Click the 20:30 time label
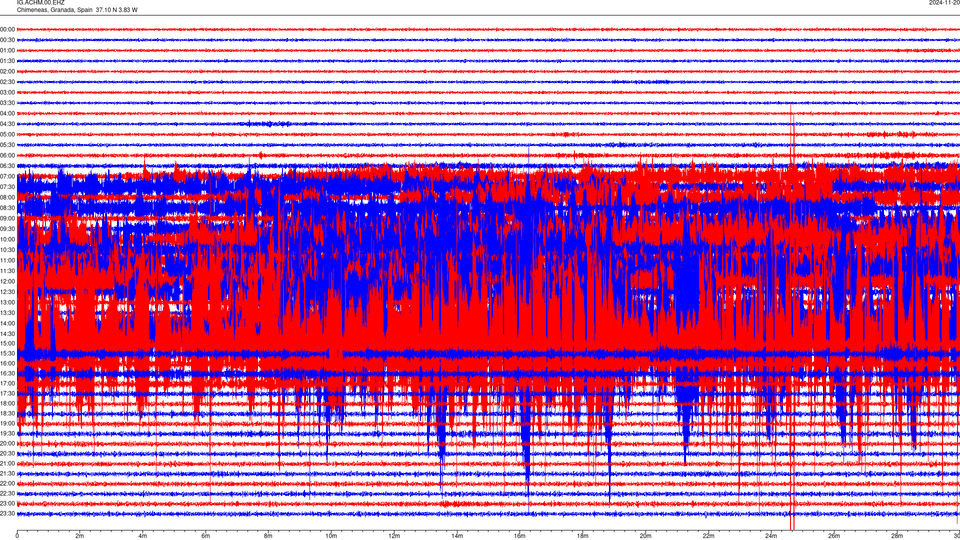The width and height of the screenshot is (960, 540). point(7,453)
